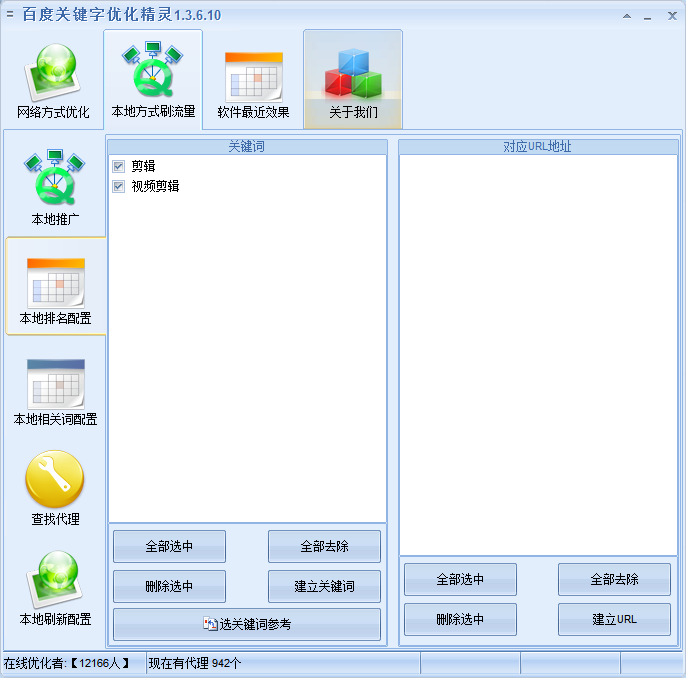This screenshot has width=686, height=678.
Task: Click the 建立关键词 button
Action: (324, 586)
